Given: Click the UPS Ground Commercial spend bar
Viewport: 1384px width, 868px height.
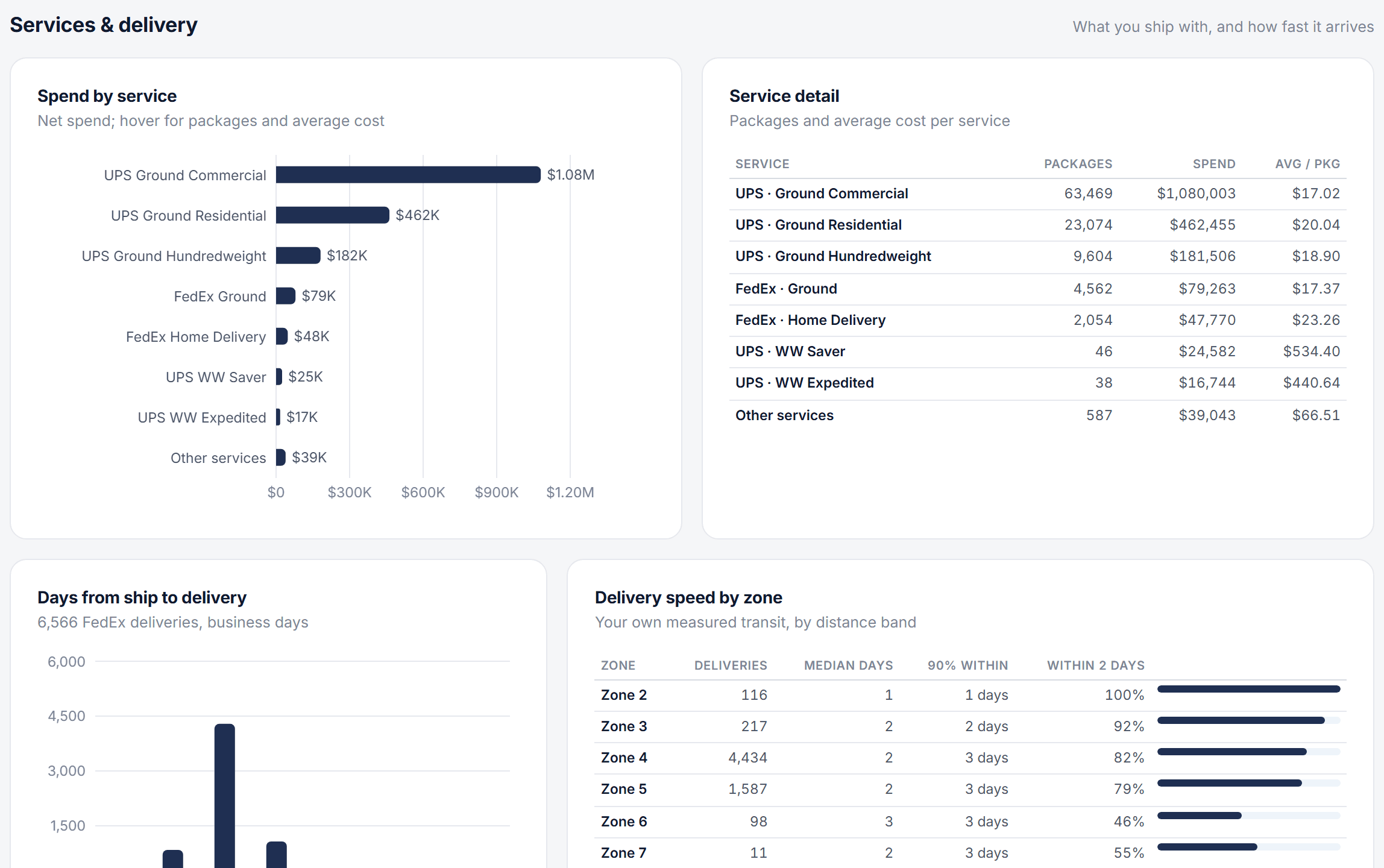Looking at the screenshot, I should point(408,175).
